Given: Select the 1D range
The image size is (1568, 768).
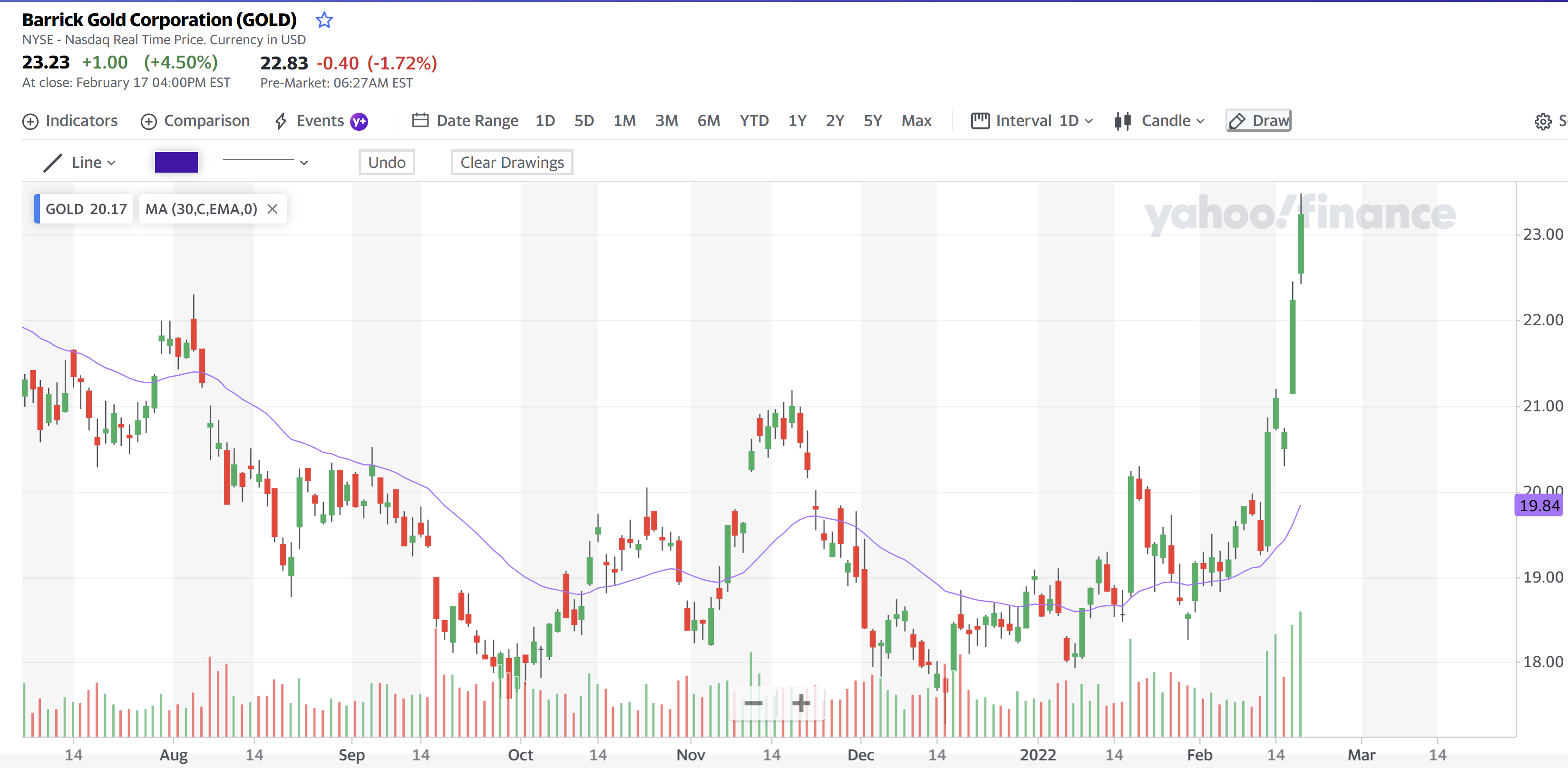Looking at the screenshot, I should click(x=545, y=121).
